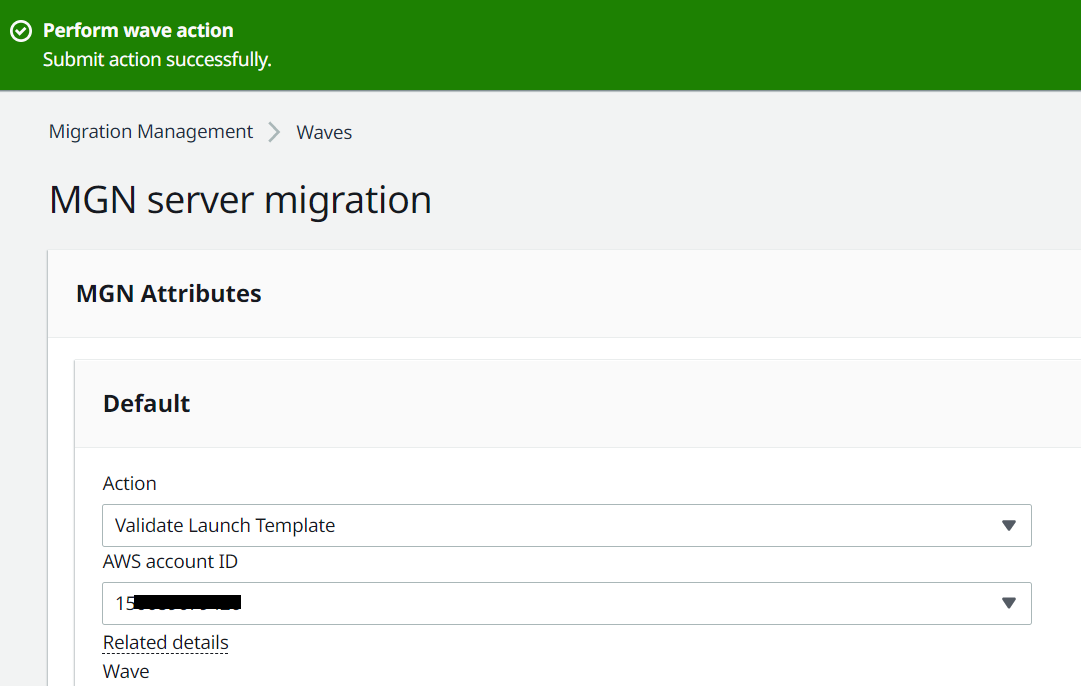Click the Wave field label

click(x=126, y=672)
